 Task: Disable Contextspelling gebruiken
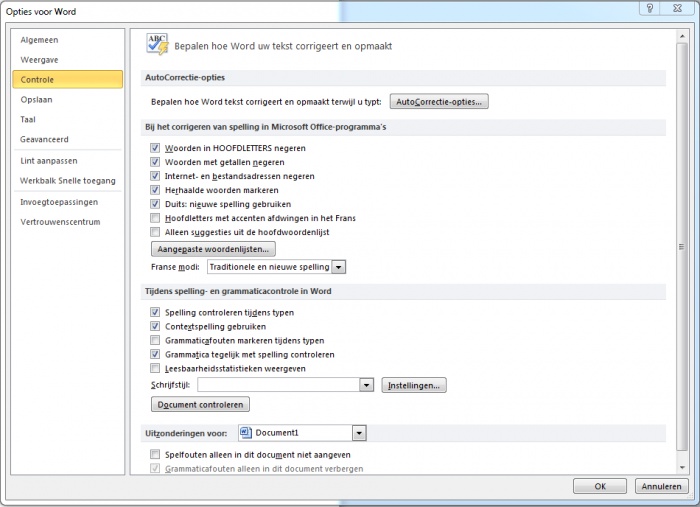(x=155, y=326)
